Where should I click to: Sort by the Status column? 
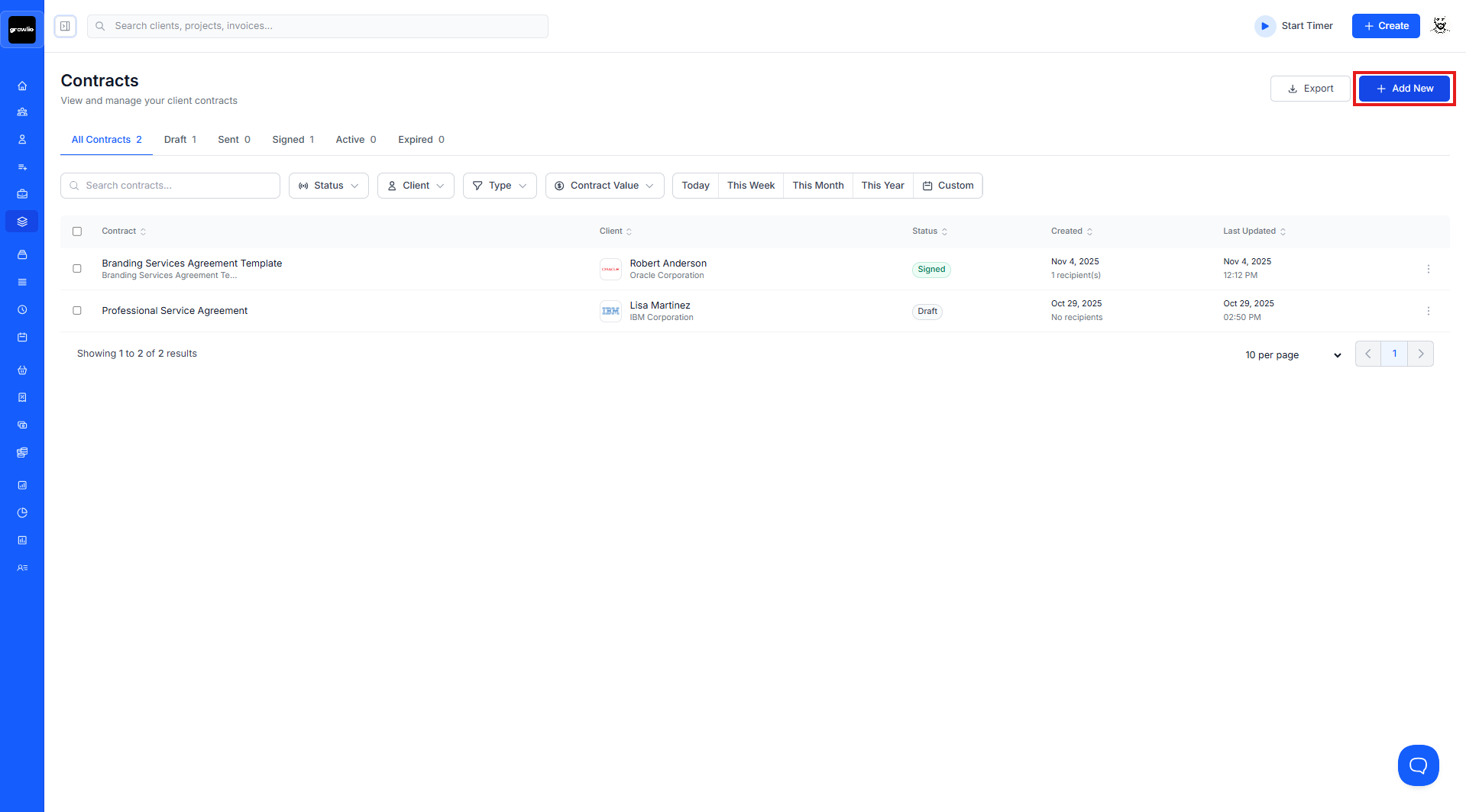[x=930, y=231]
